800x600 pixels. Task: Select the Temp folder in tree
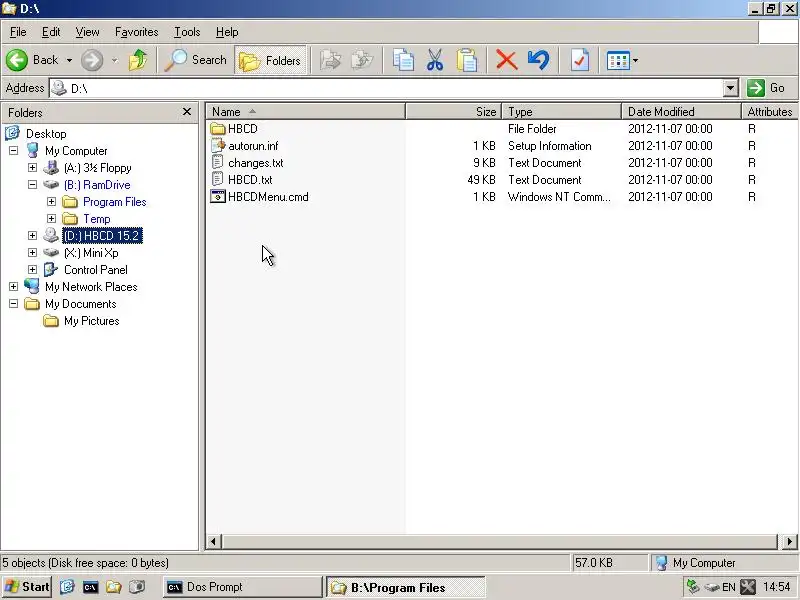point(96,219)
